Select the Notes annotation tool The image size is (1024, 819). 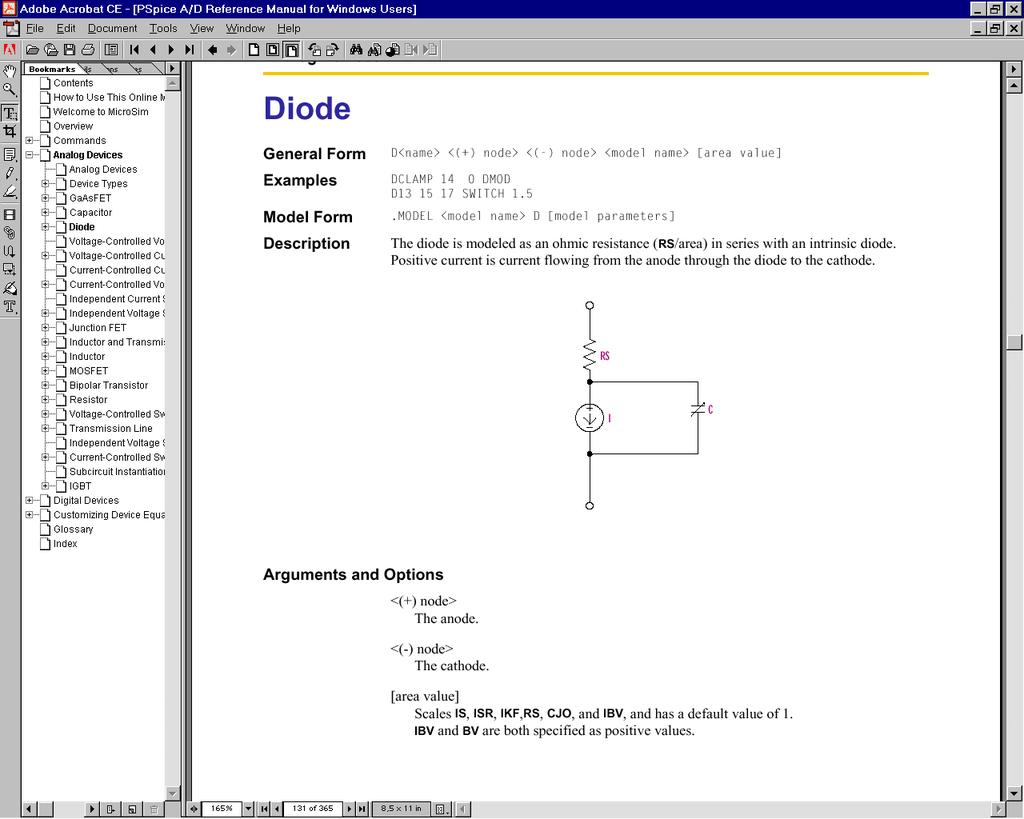(10, 155)
